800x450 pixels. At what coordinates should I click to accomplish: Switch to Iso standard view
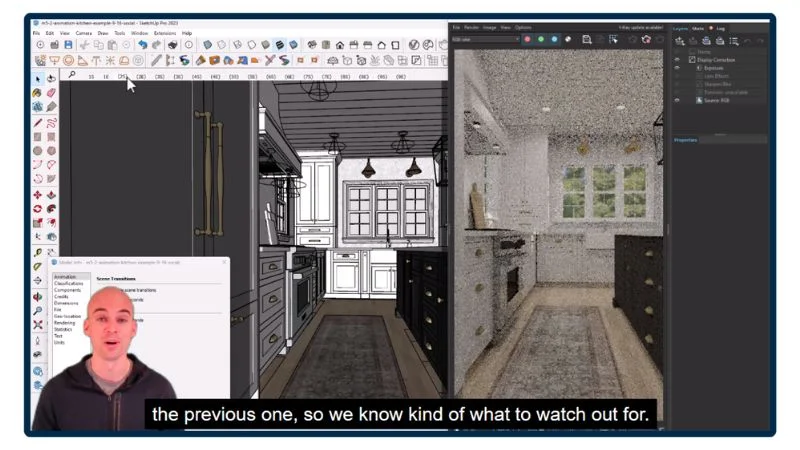[x=312, y=45]
